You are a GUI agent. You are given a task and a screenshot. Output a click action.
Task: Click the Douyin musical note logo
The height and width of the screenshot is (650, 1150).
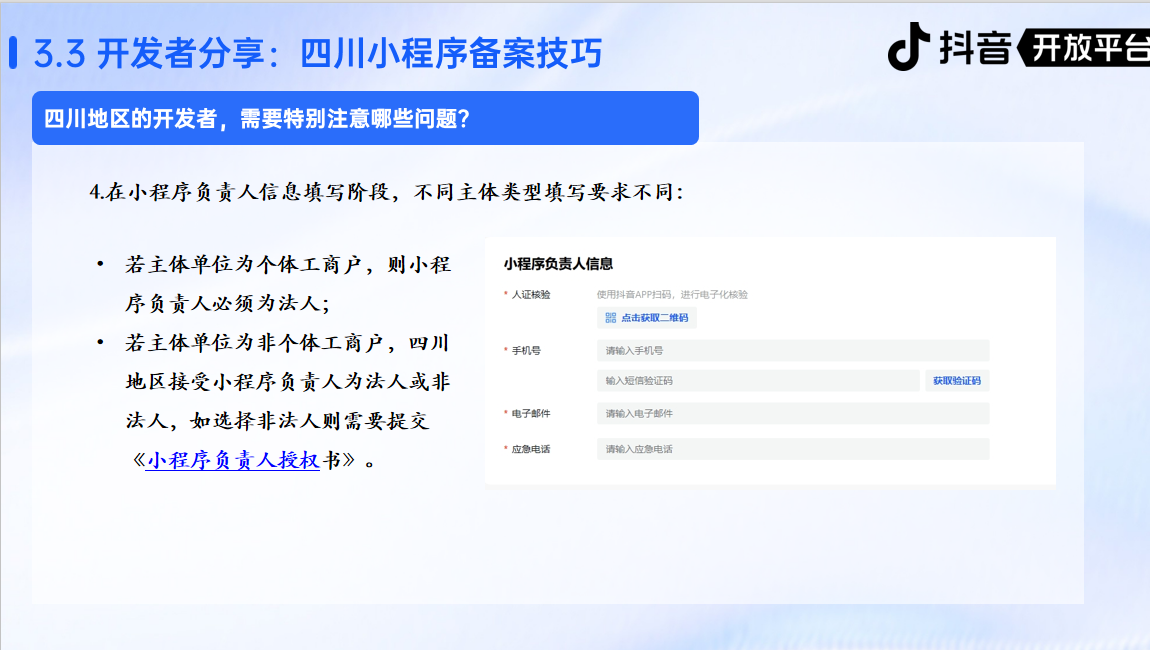tap(909, 47)
